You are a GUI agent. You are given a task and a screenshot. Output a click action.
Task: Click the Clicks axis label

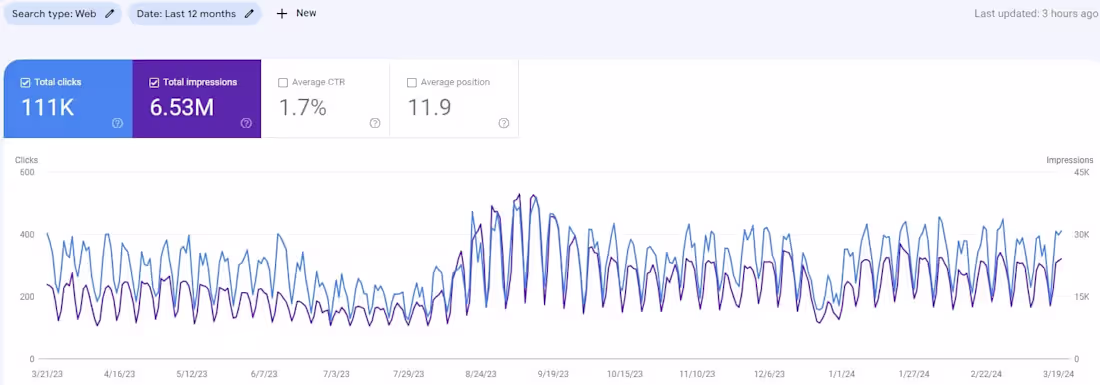tap(27, 160)
